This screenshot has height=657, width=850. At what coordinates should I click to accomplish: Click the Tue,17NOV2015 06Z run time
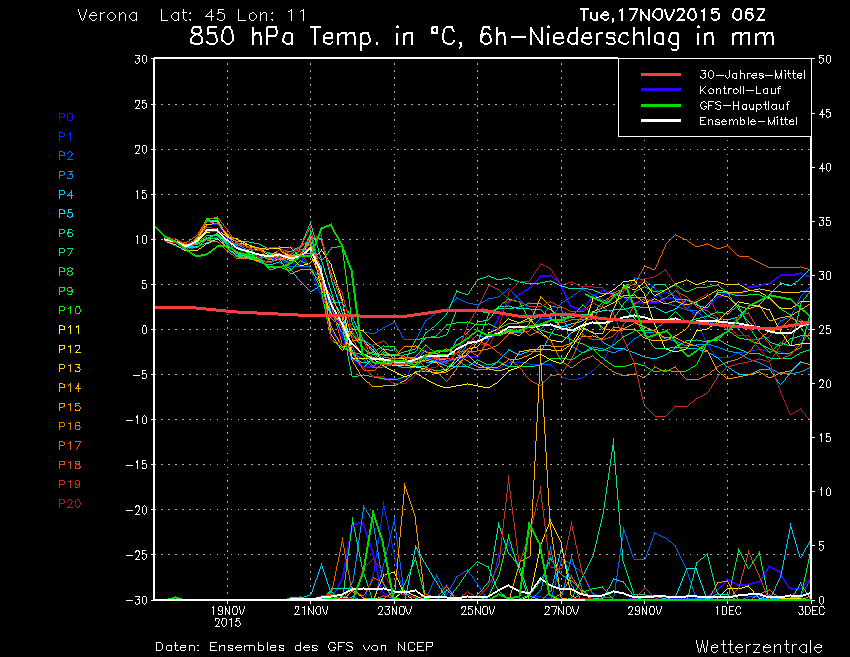tap(673, 15)
